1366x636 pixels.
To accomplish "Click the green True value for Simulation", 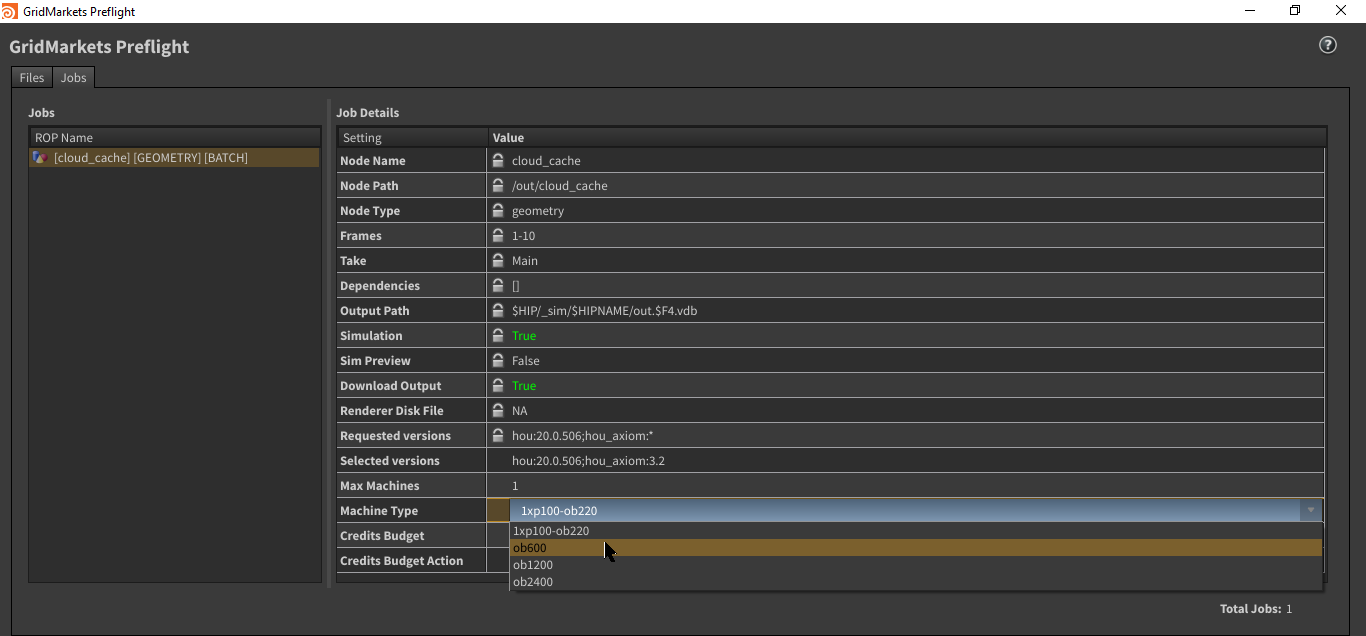I will tap(524, 335).
